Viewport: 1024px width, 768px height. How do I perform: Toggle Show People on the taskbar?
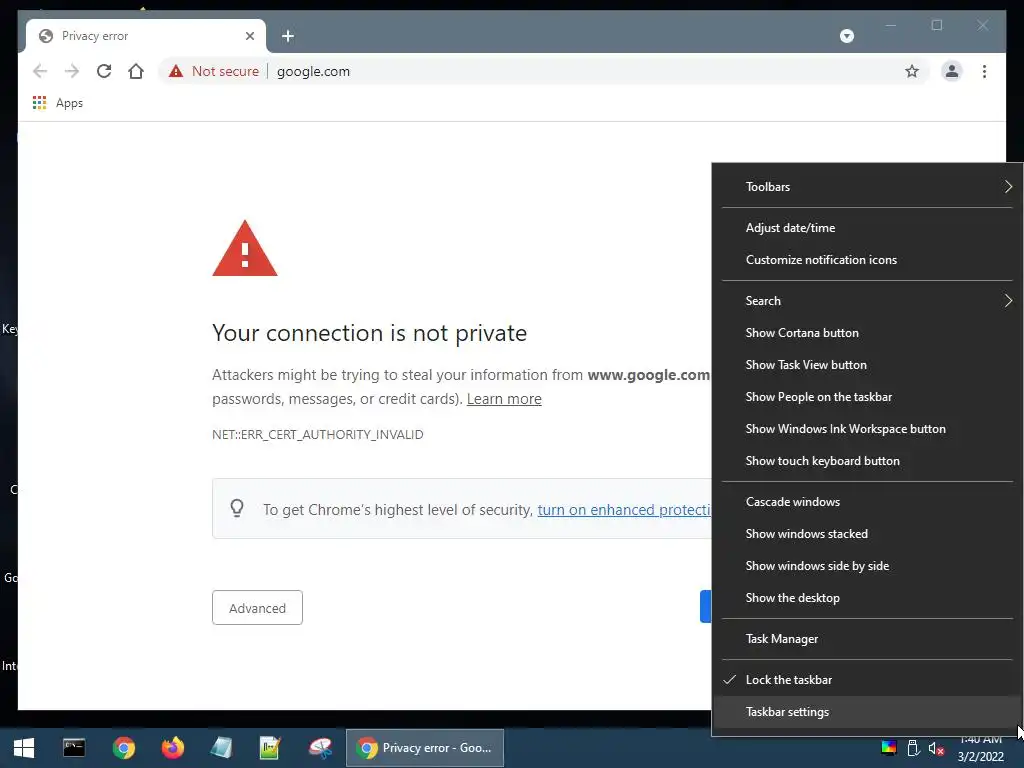tap(867, 397)
